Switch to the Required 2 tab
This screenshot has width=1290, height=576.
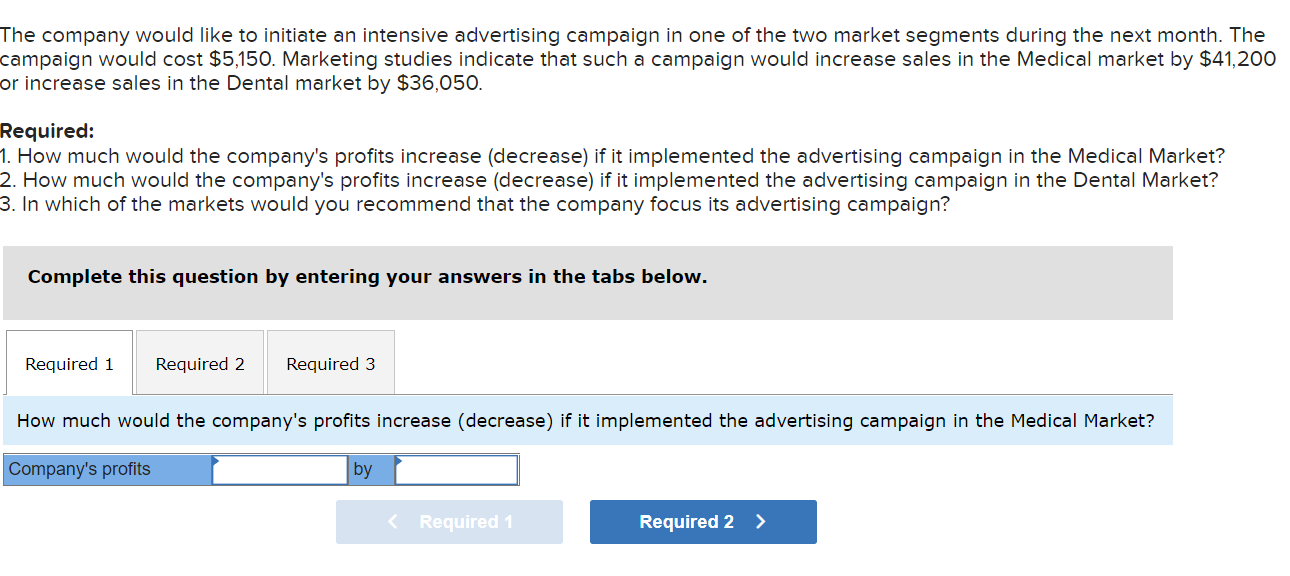click(x=198, y=363)
